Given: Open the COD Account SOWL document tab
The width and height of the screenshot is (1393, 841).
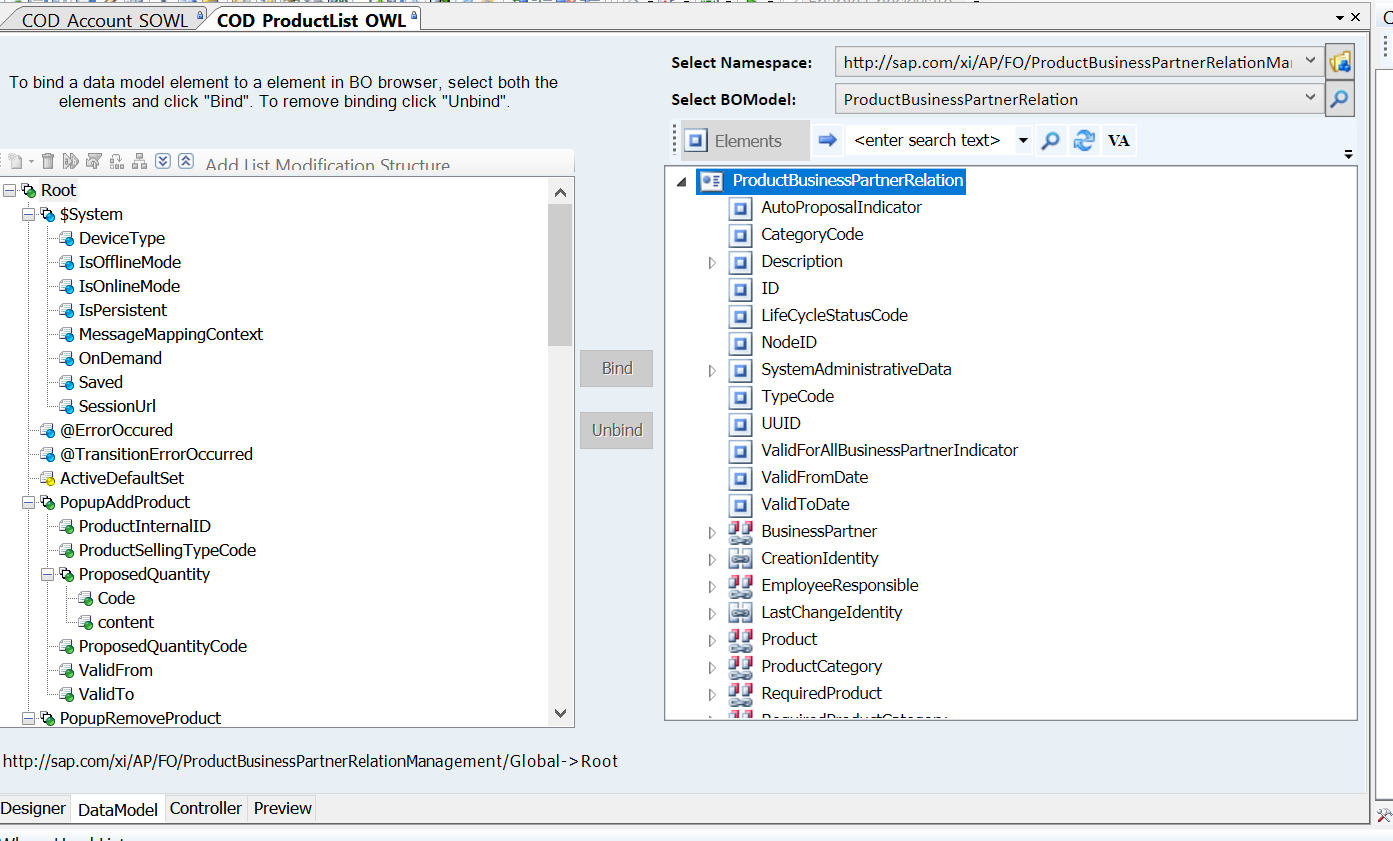Looking at the screenshot, I should tap(104, 19).
